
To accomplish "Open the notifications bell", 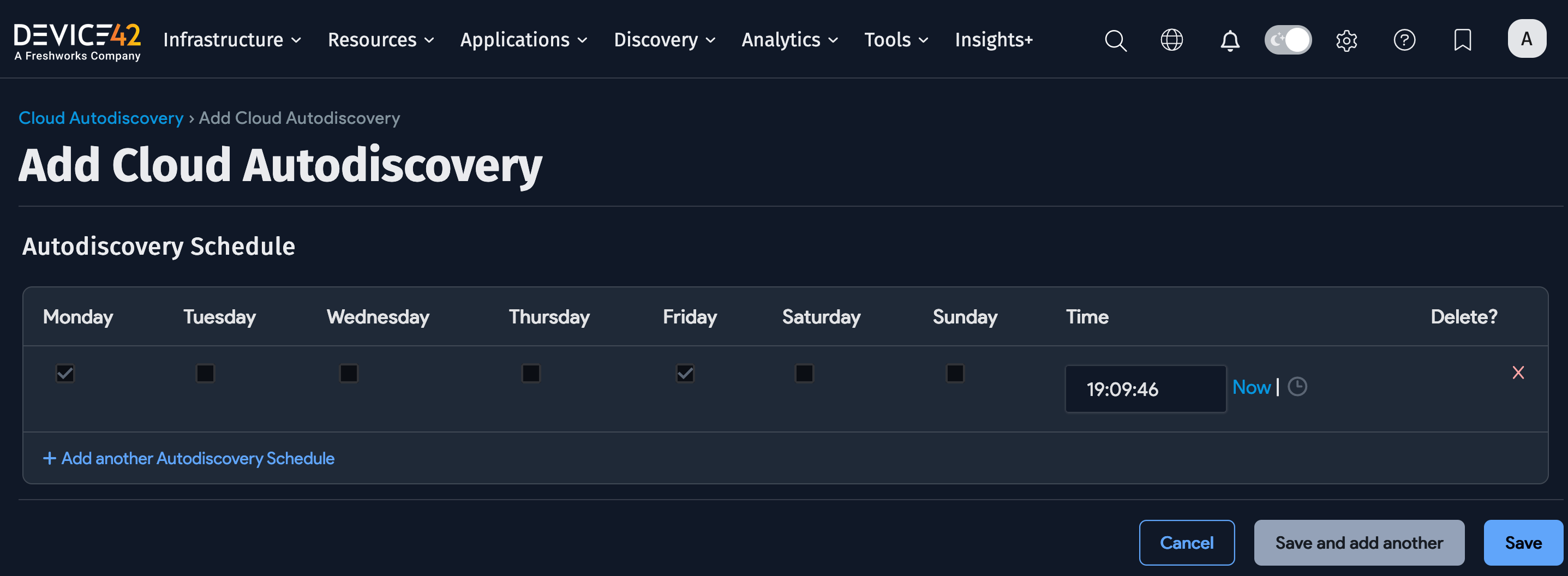I will click(1230, 40).
